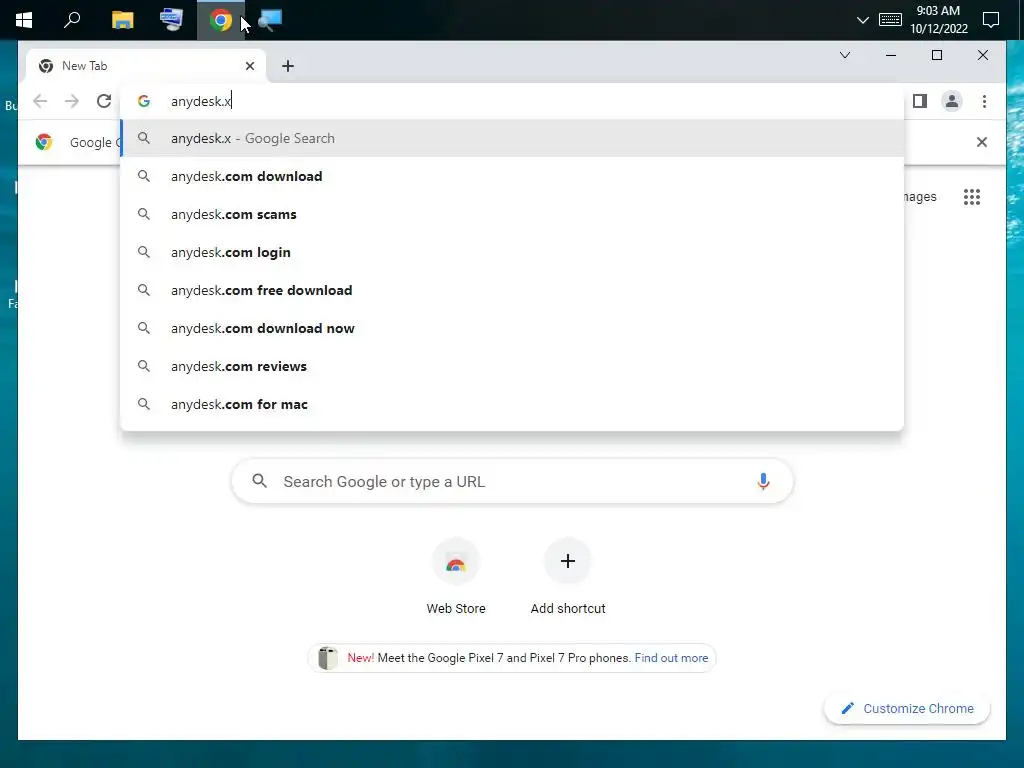This screenshot has width=1024, height=768.
Task: Open Chrome tab search chevron
Action: 844,55
